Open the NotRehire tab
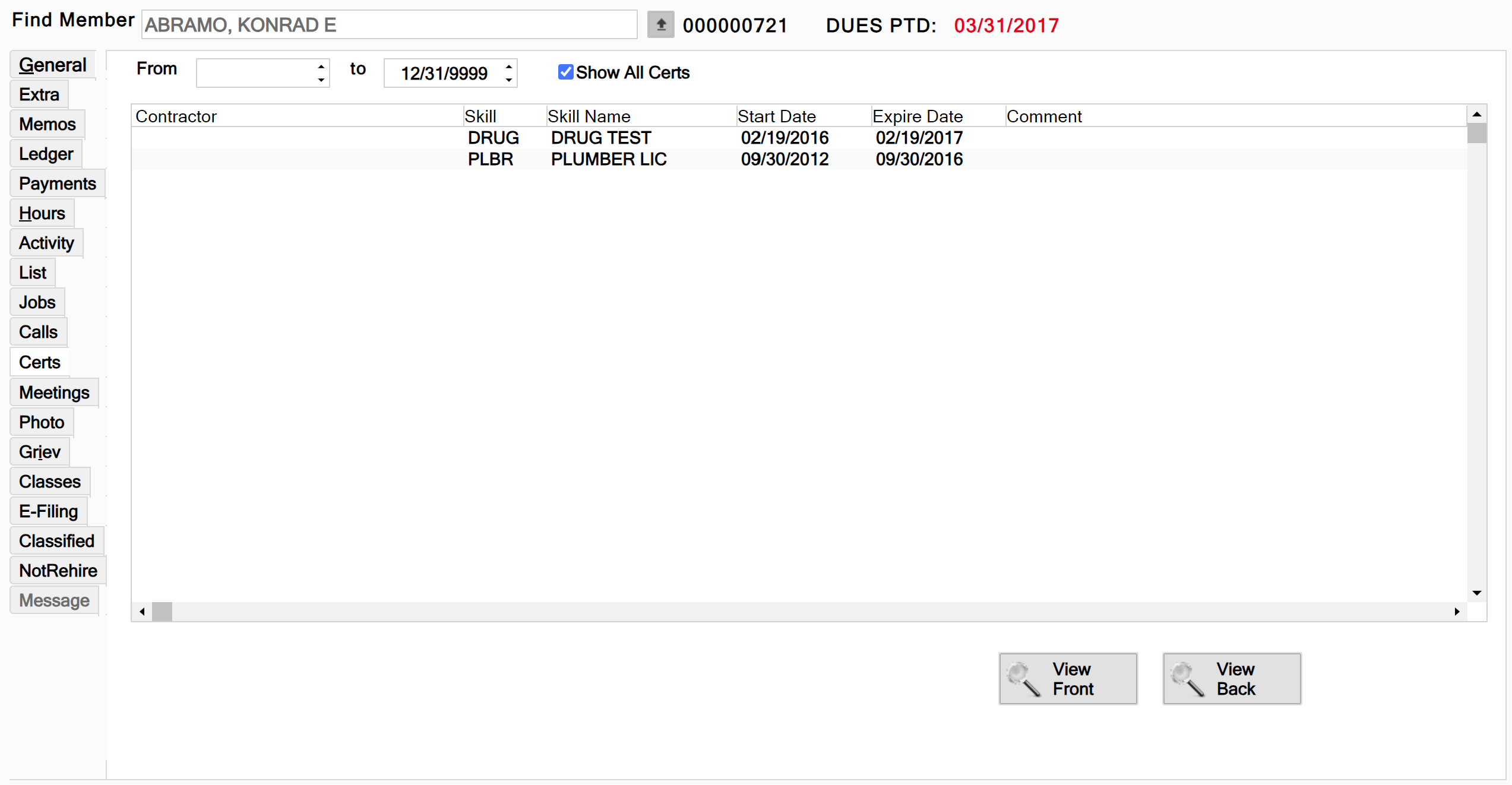 (58, 571)
